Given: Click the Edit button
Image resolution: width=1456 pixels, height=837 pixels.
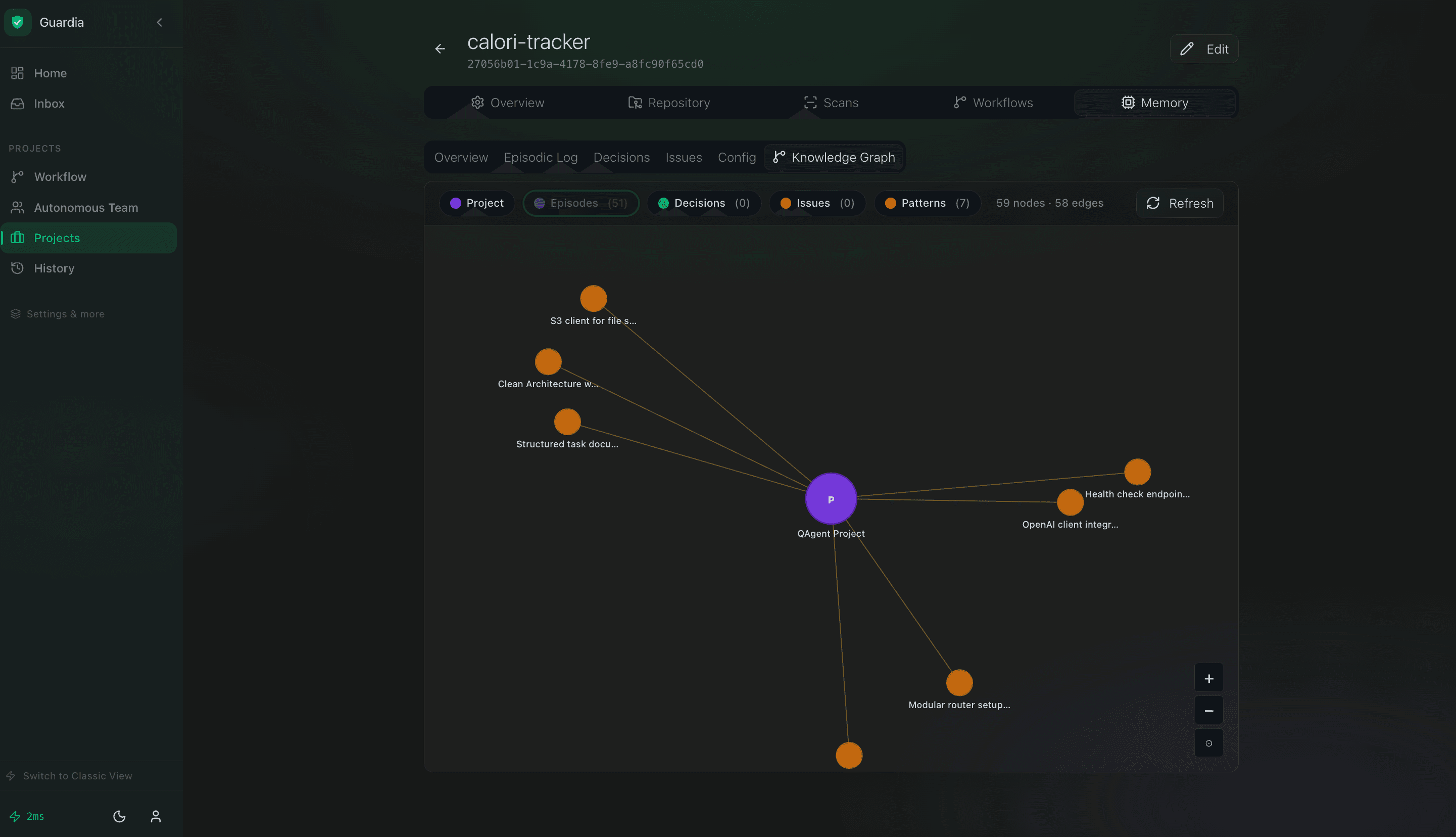Looking at the screenshot, I should point(1204,49).
